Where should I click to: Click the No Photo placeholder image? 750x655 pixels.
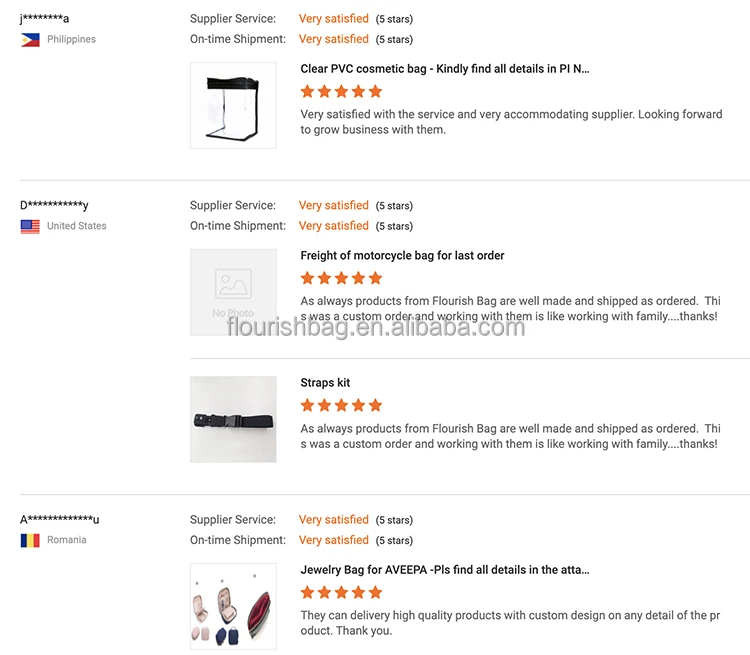coord(233,292)
